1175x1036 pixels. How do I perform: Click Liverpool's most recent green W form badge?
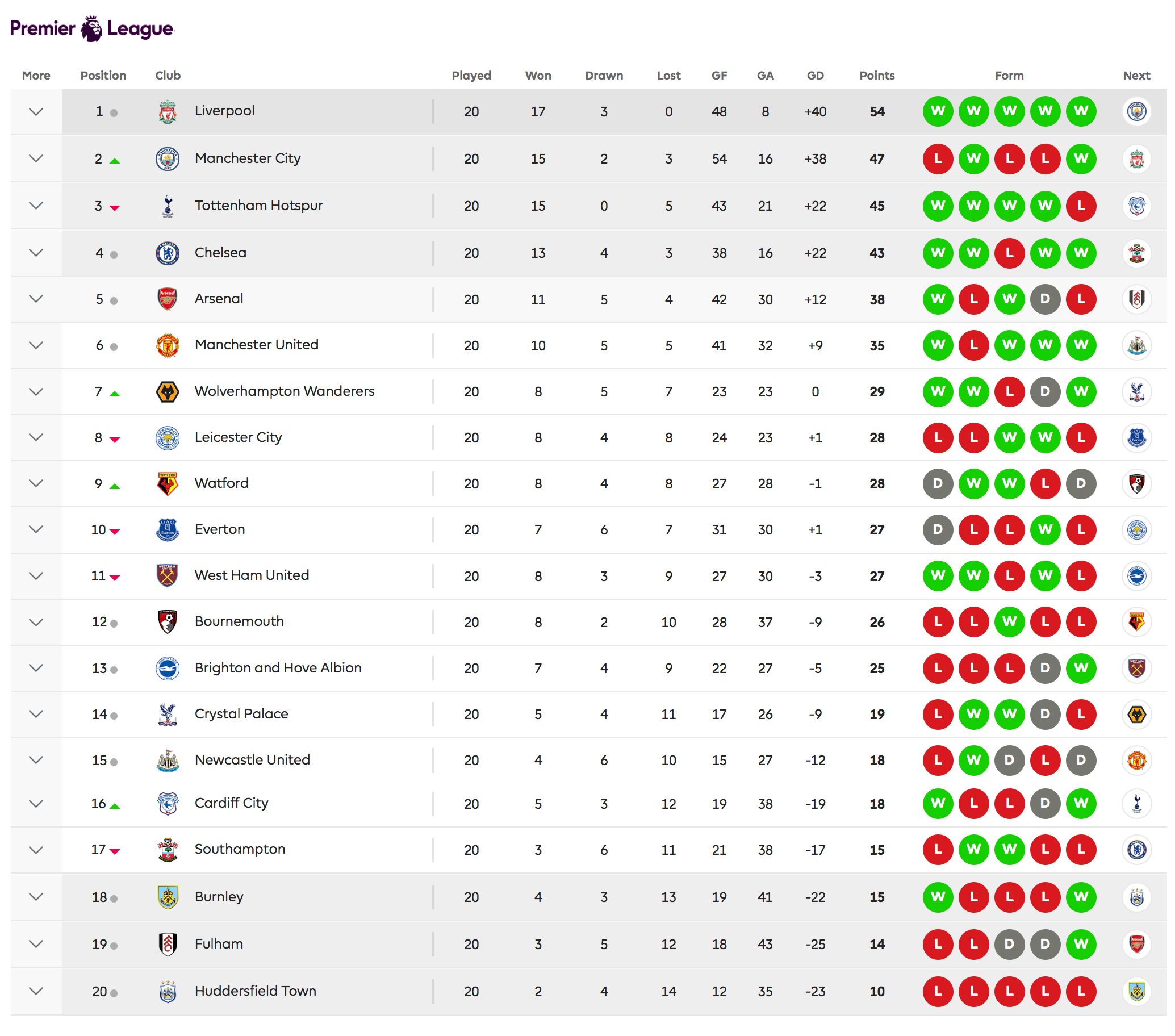coord(1081,111)
